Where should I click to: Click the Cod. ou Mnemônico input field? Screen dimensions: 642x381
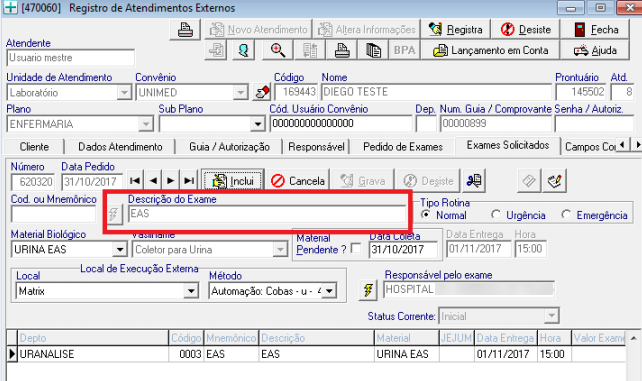[x=54, y=214]
